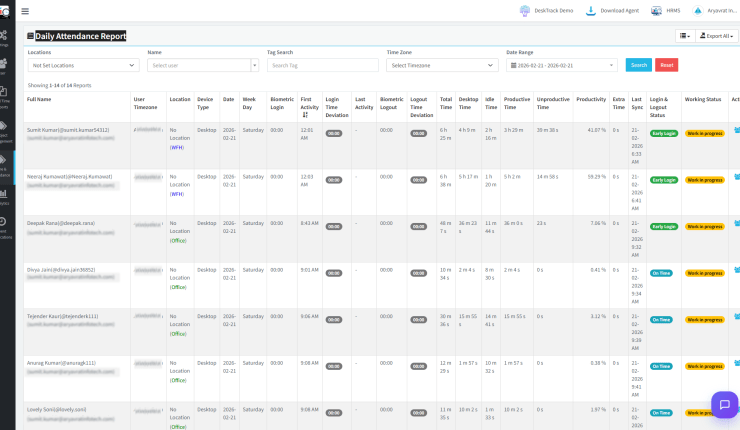Open Project Management in the left sidebar
Viewport: 740px width, 430px height.
(5, 130)
